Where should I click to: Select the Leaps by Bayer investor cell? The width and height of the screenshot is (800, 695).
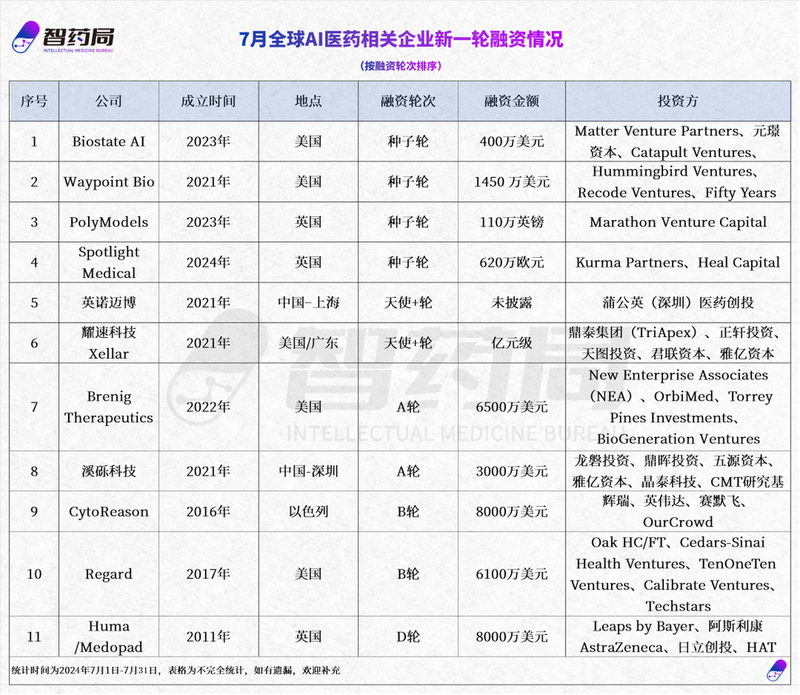678,636
